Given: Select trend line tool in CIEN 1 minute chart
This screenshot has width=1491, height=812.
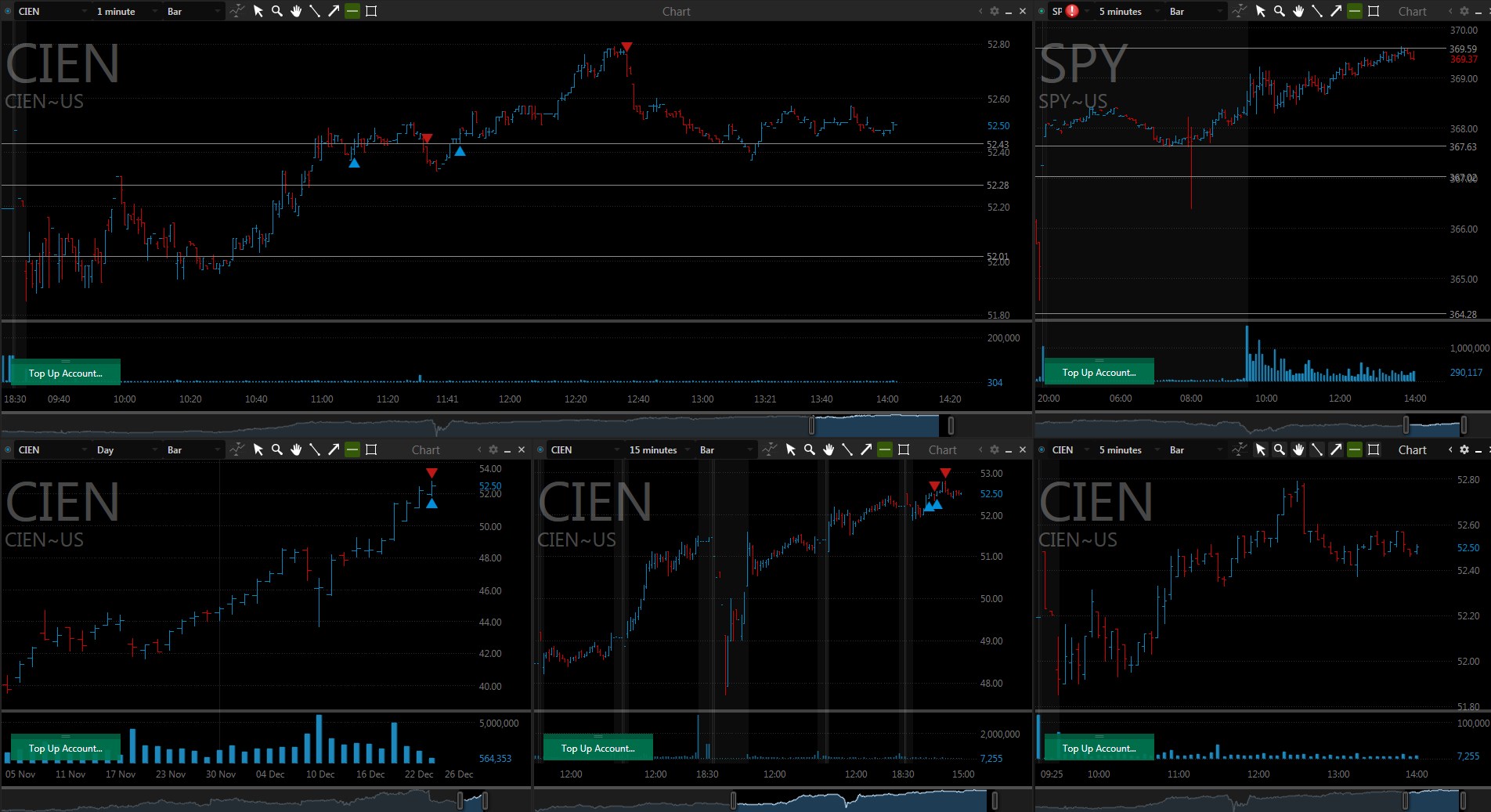Looking at the screenshot, I should pyautogui.click(x=315, y=11).
